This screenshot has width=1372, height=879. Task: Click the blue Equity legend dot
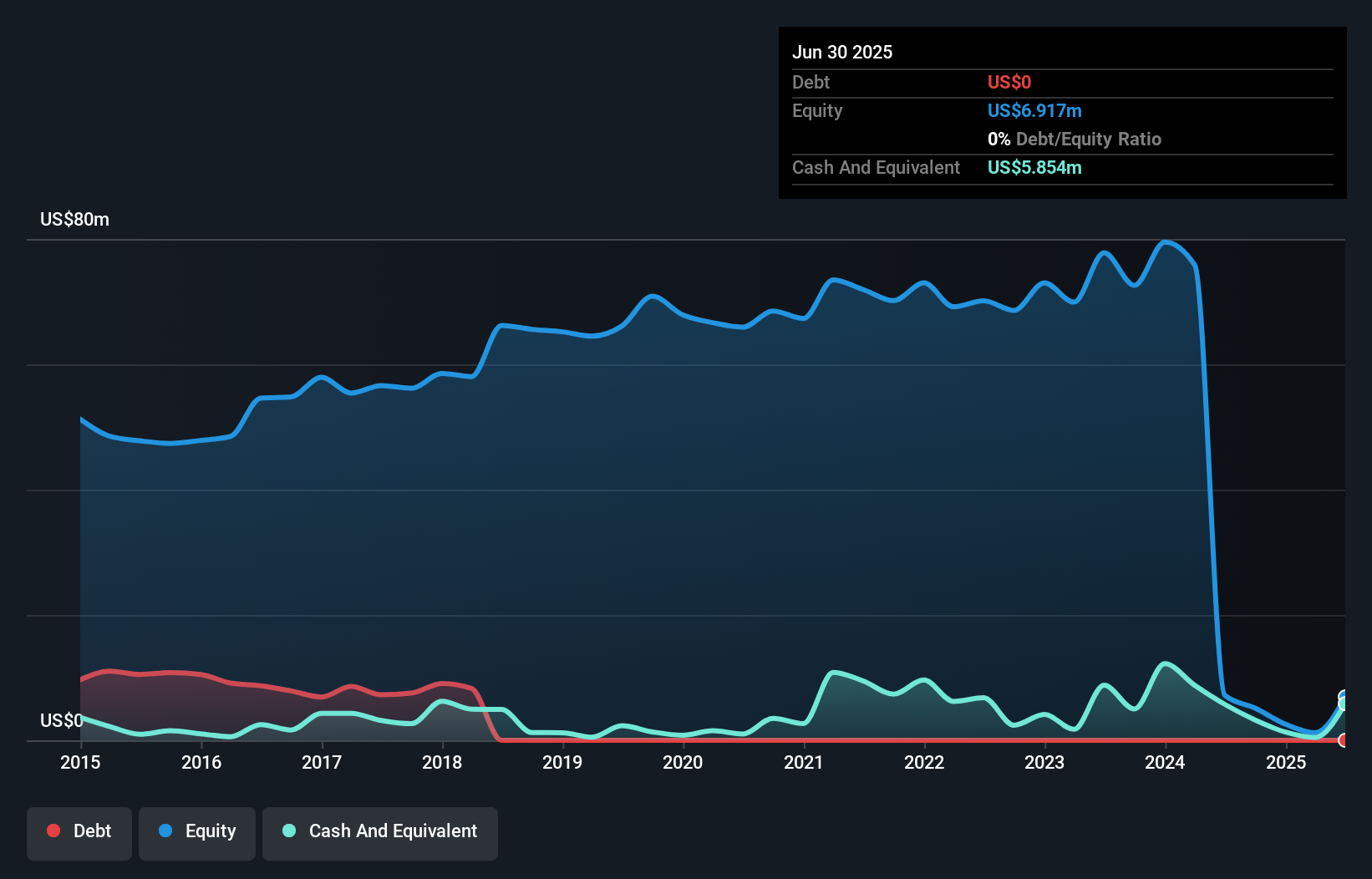tap(165, 831)
